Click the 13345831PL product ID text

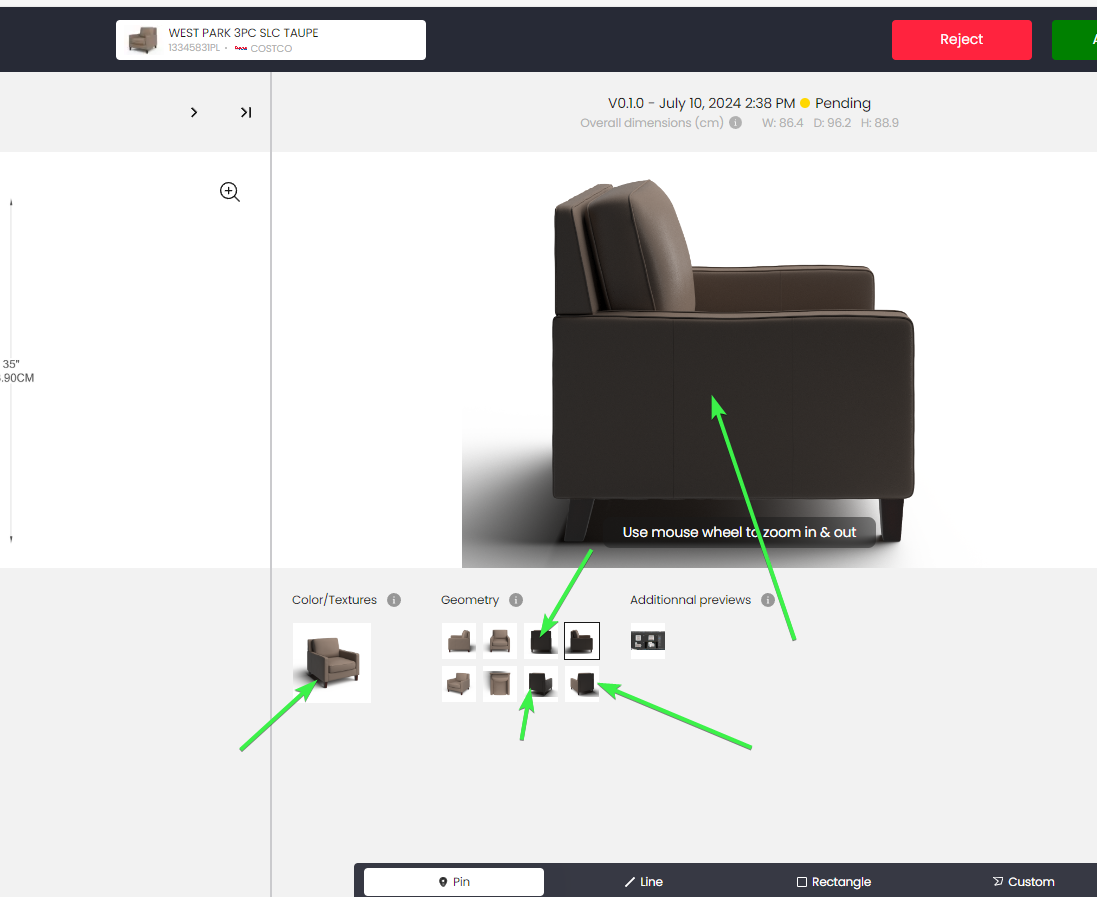point(194,48)
